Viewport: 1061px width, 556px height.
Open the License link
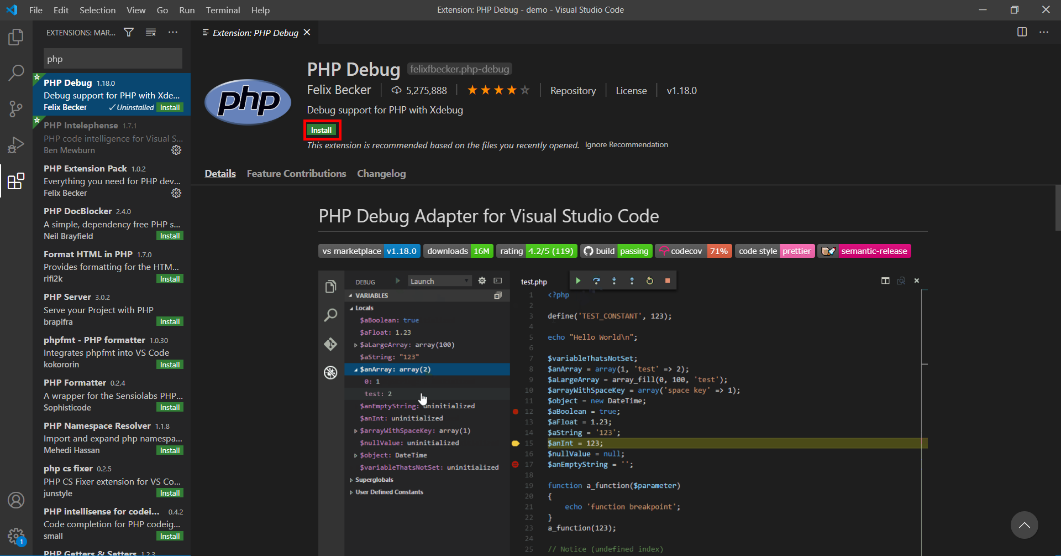[x=631, y=91]
